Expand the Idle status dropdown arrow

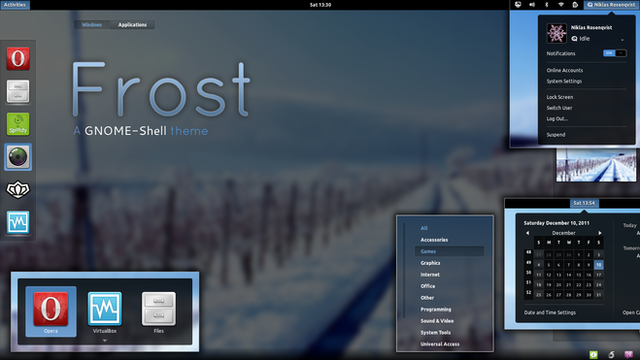coord(622,40)
